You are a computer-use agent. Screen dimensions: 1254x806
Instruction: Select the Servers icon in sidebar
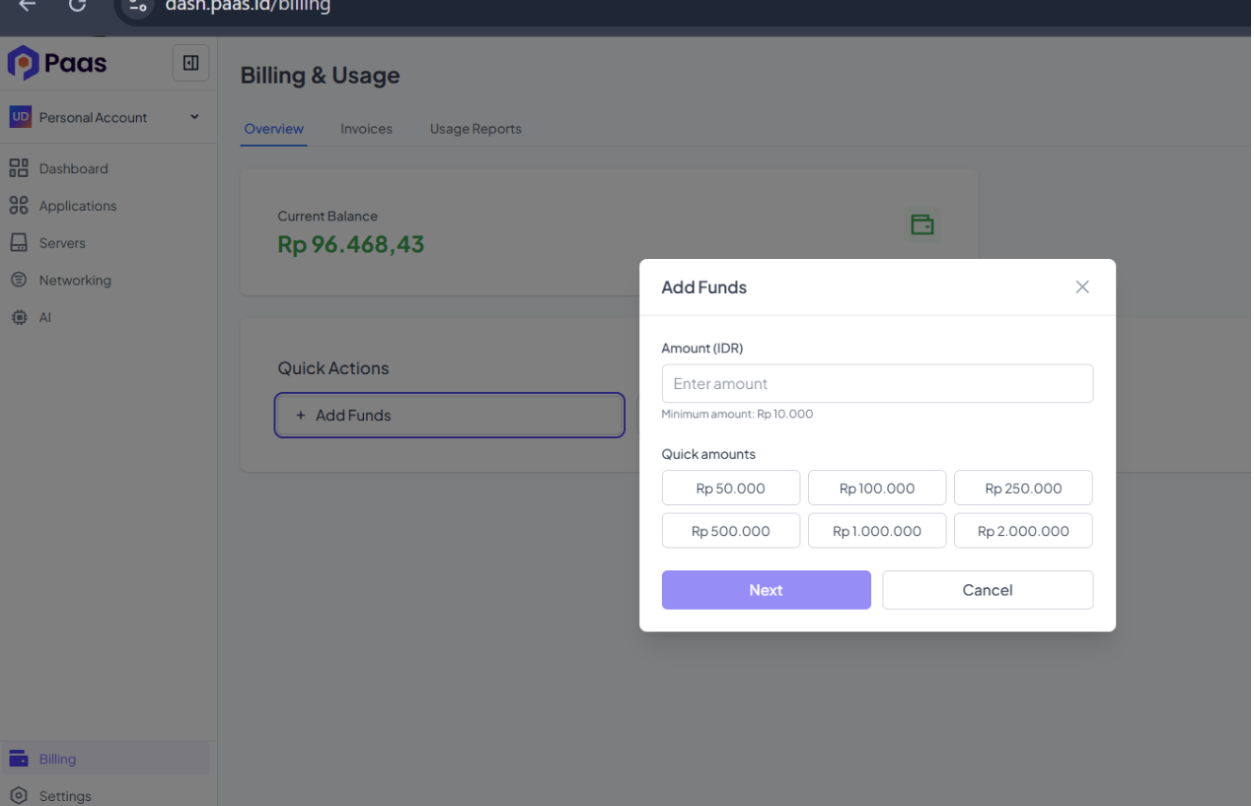coord(18,243)
